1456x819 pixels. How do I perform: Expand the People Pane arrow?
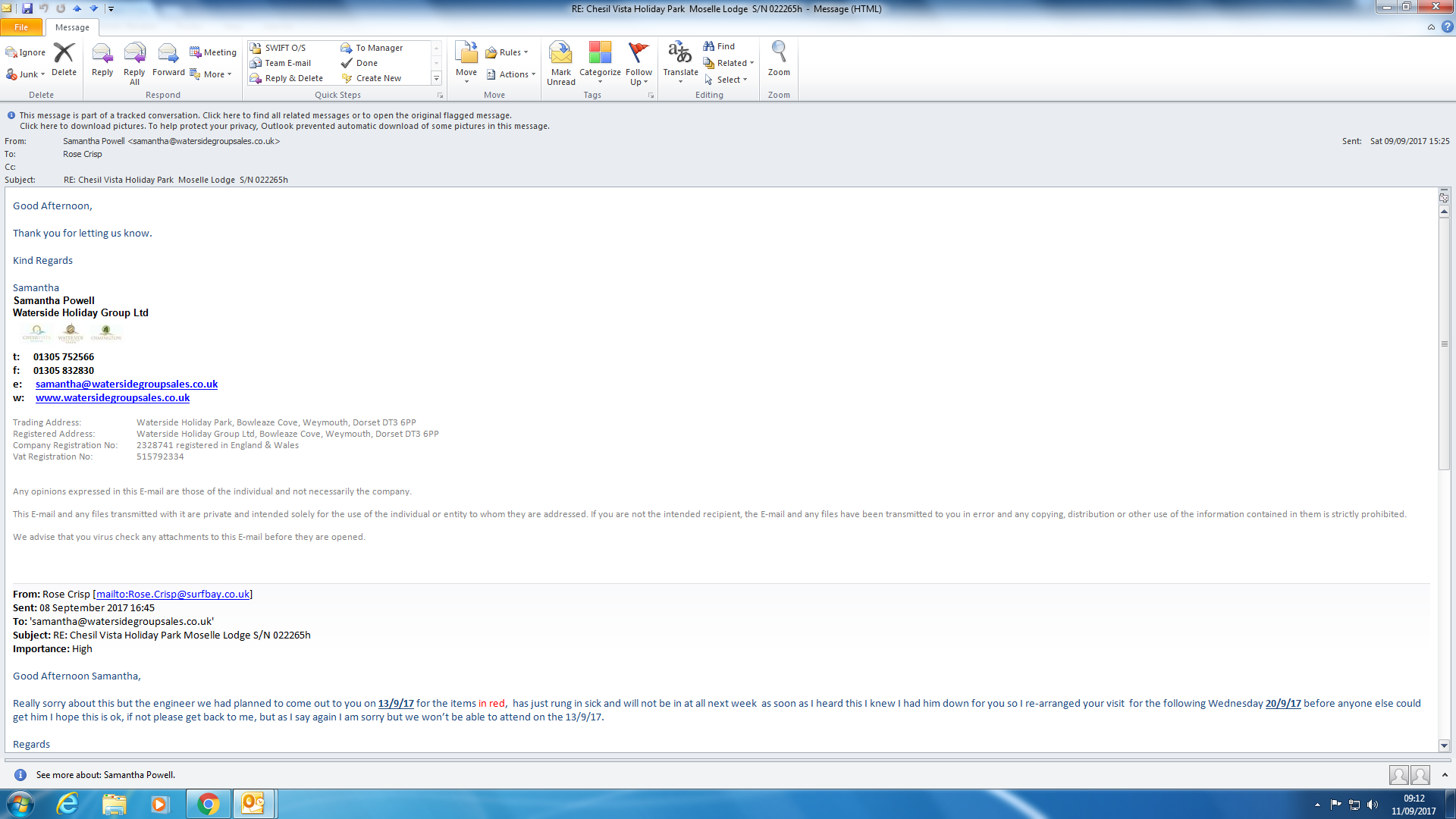(x=1445, y=774)
